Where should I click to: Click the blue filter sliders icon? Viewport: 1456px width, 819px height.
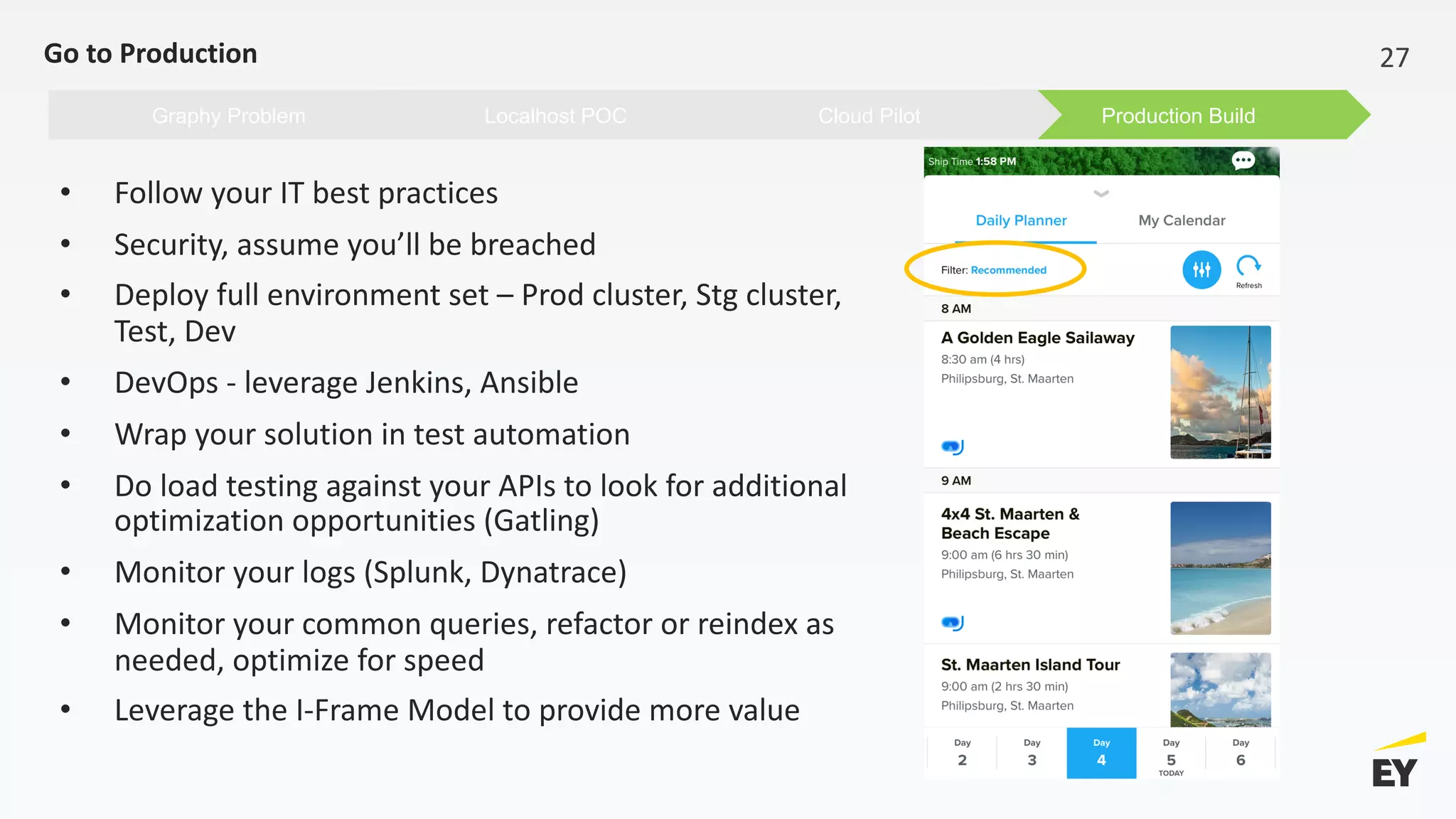[1201, 270]
